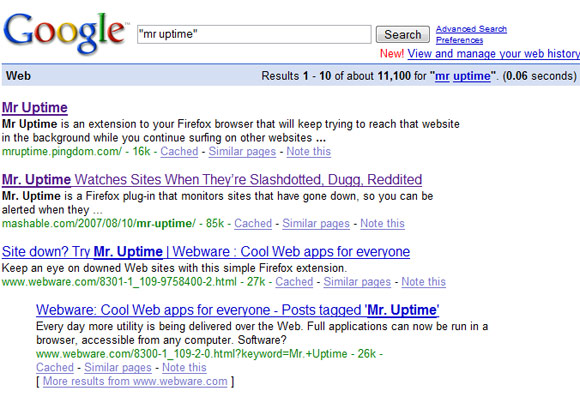Open the Preferences link
This screenshot has height=397, width=580.
coord(459,40)
